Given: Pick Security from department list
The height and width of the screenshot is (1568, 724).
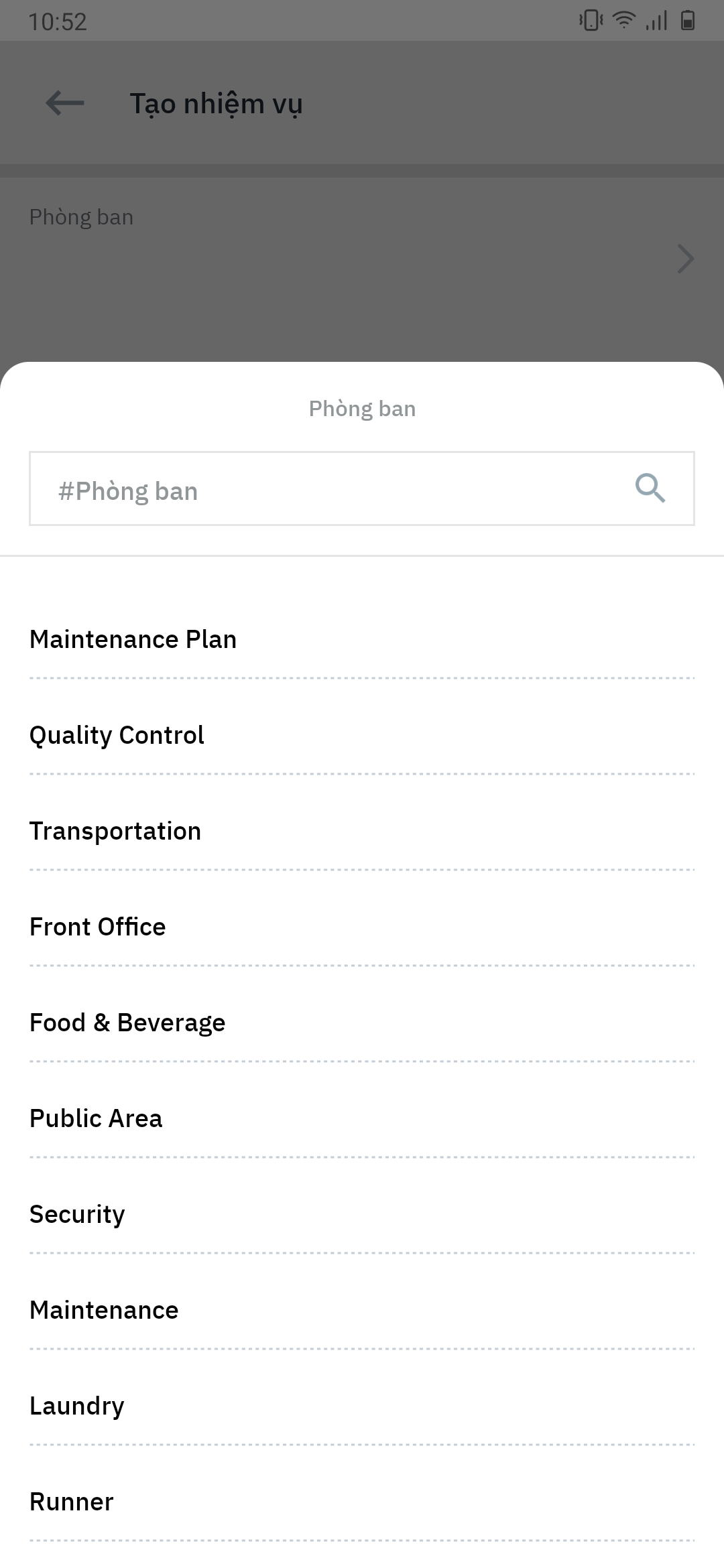Looking at the screenshot, I should coord(77,1214).
